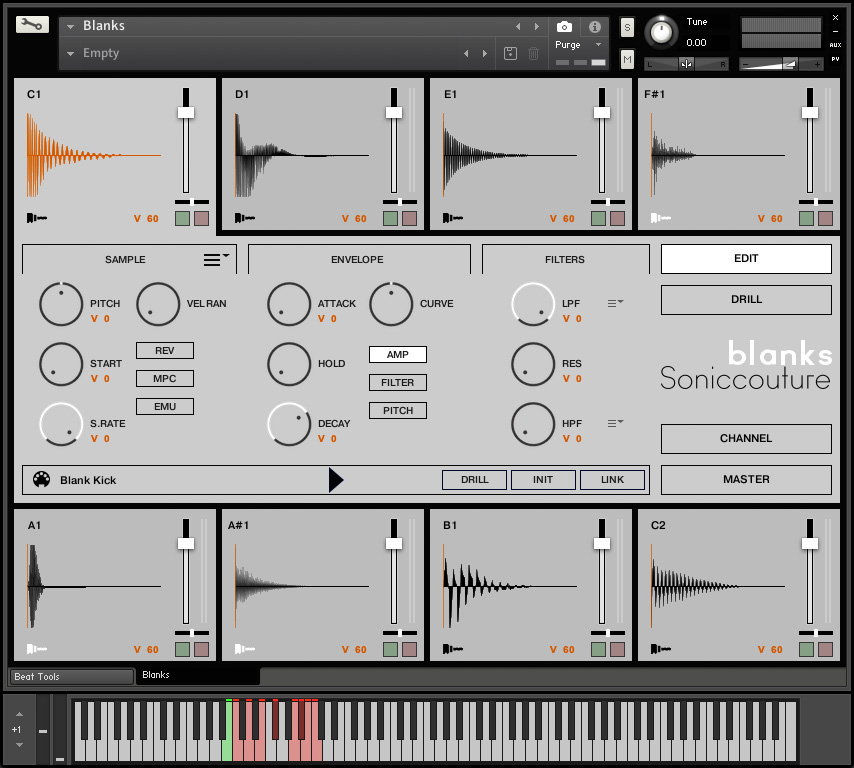This screenshot has height=768, width=854.
Task: Click the camera snapshot icon
Action: (564, 26)
